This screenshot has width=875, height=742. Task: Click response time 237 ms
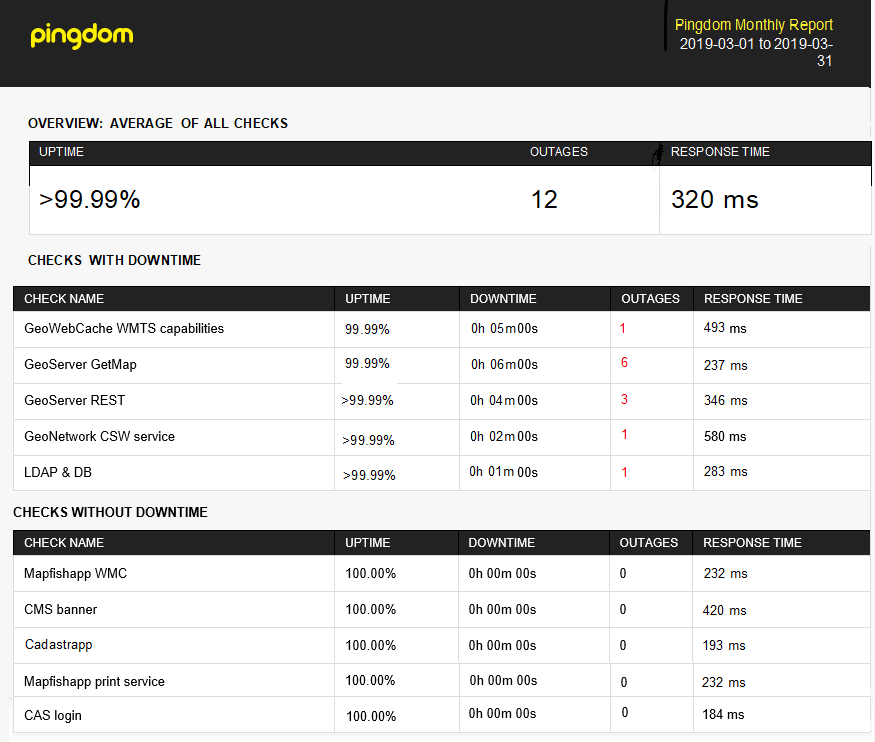[x=725, y=365]
